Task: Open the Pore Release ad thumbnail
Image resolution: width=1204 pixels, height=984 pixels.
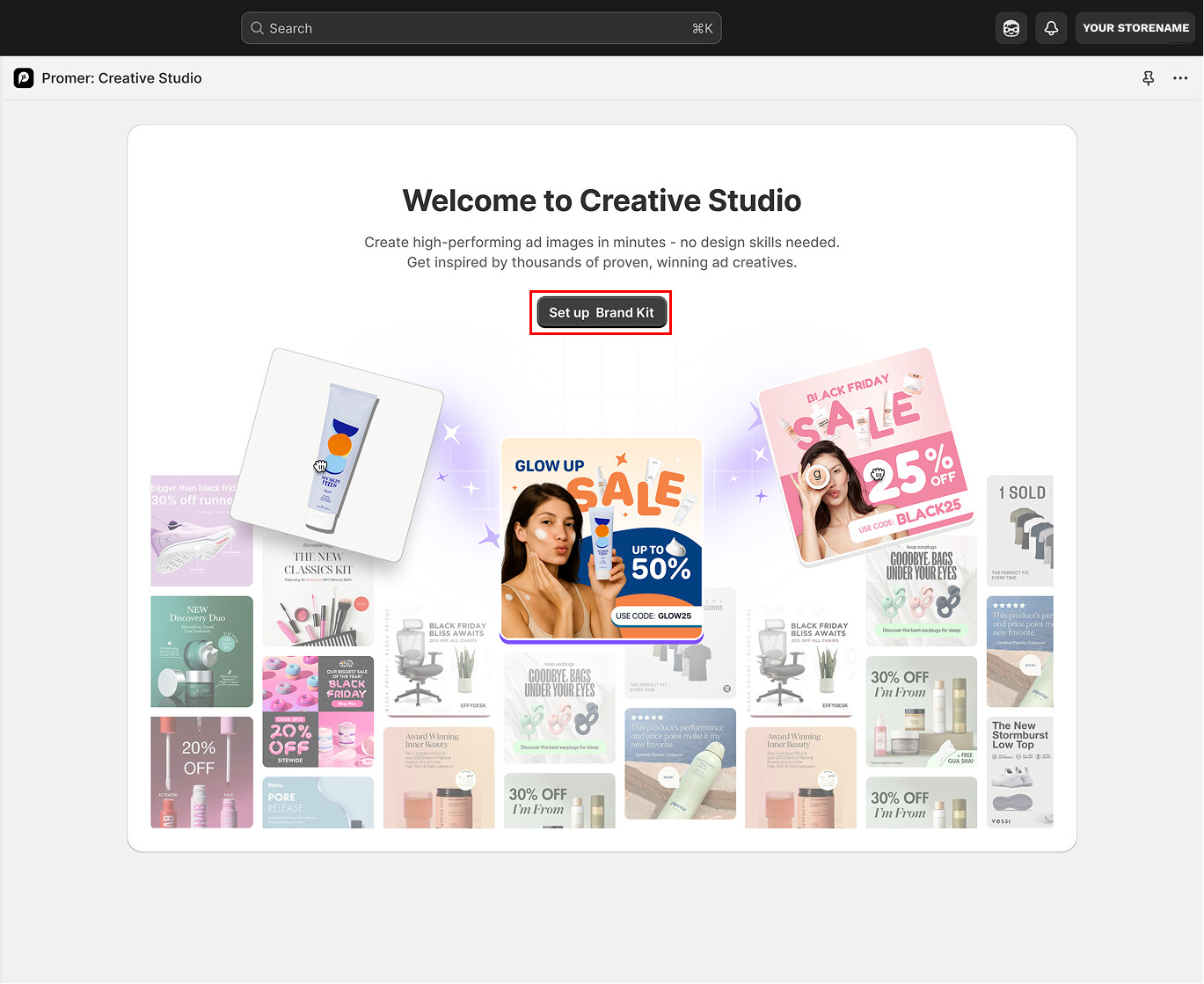Action: (x=318, y=802)
